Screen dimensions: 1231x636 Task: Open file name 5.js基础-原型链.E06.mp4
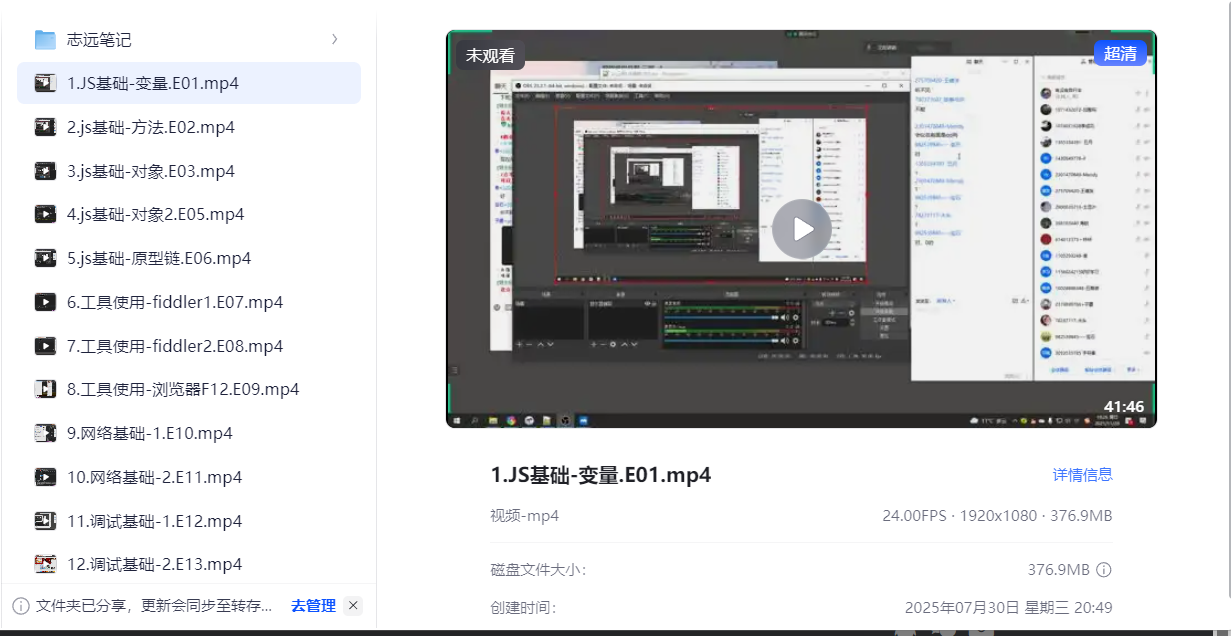coord(159,258)
